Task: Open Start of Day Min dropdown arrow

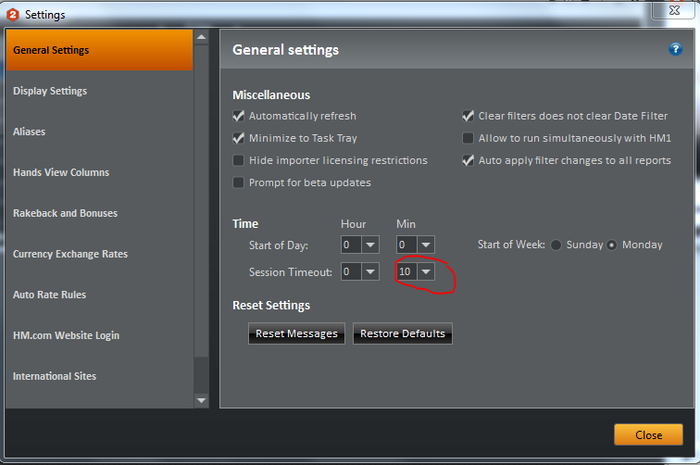Action: point(425,245)
